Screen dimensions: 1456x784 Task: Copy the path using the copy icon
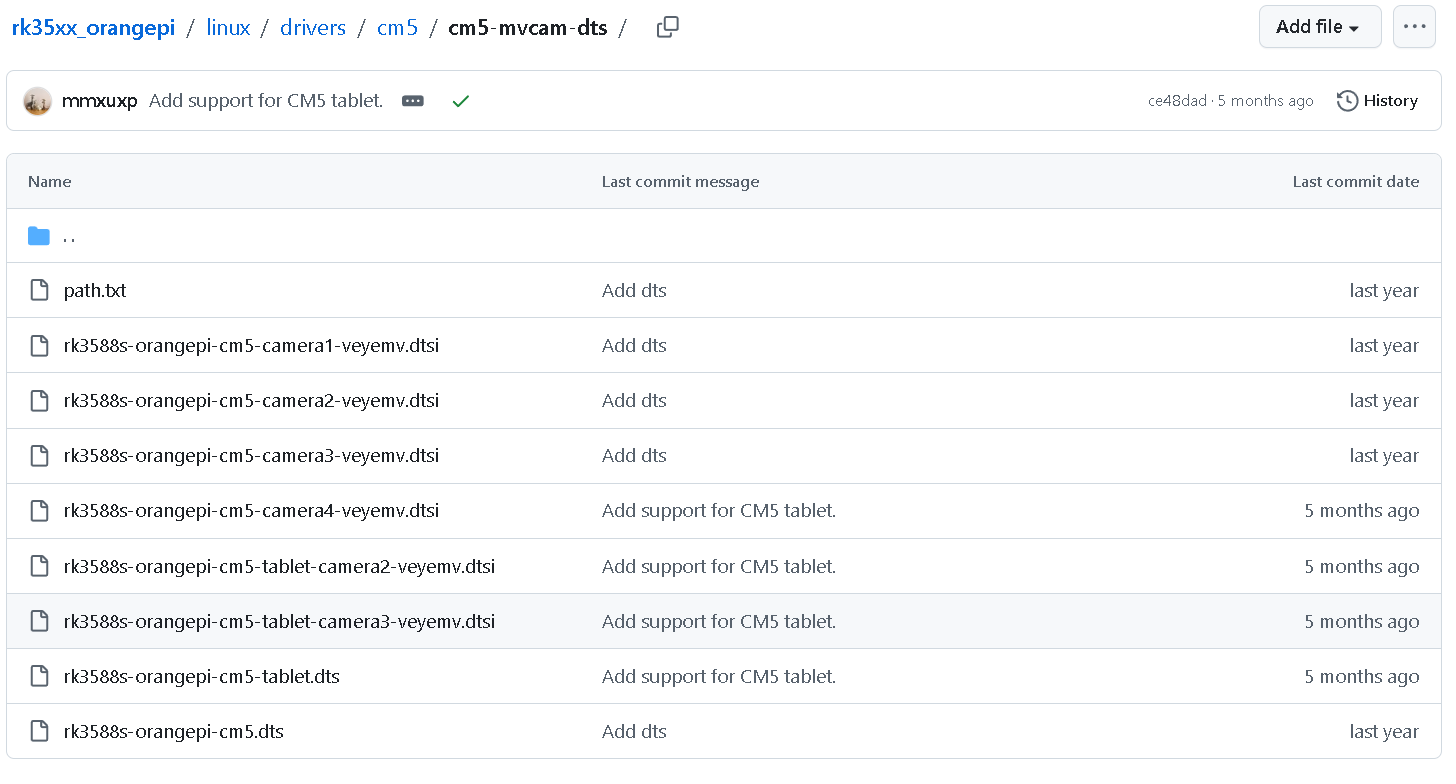[667, 28]
